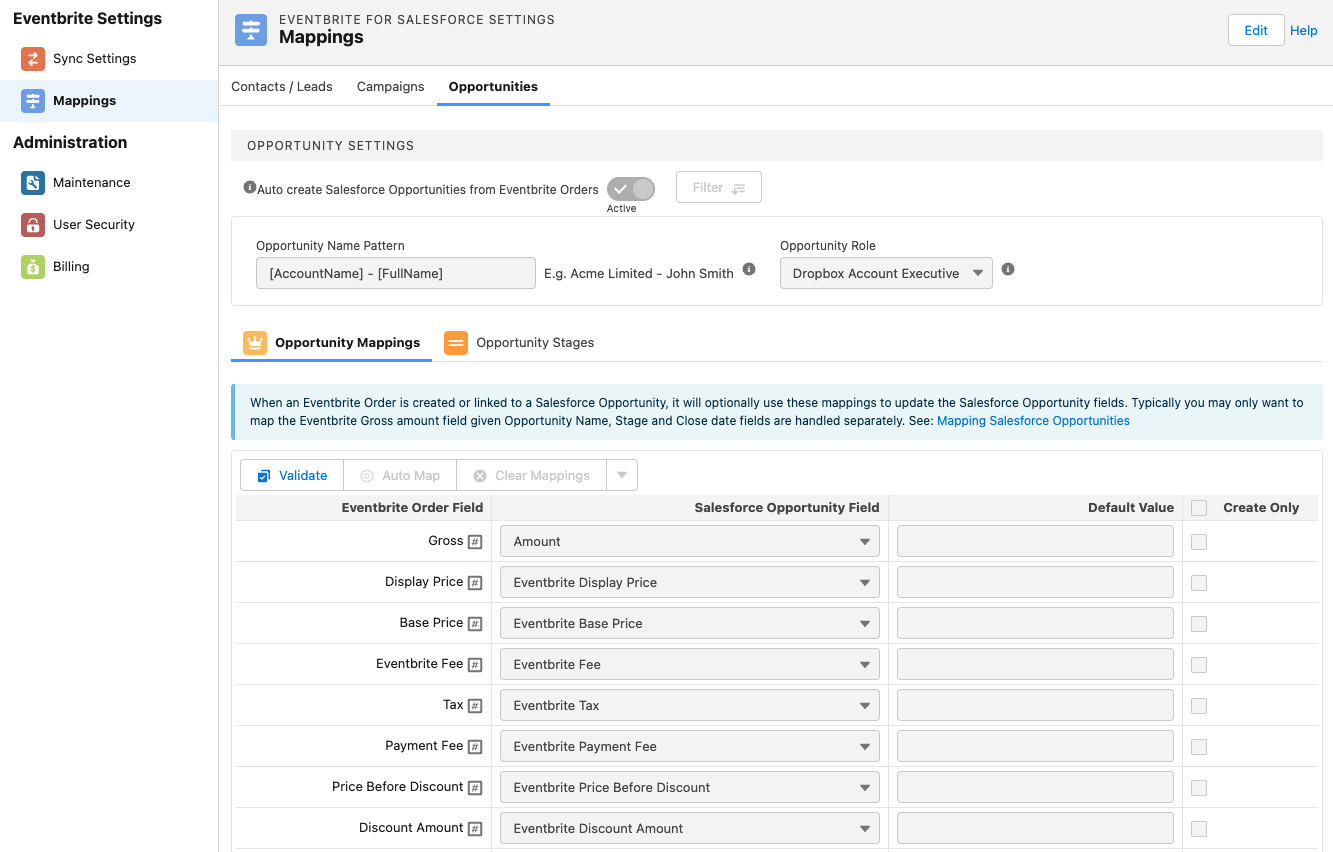Click number type icon beside Discount Amount
Viewport: 1333px width, 852px height.
(475, 829)
